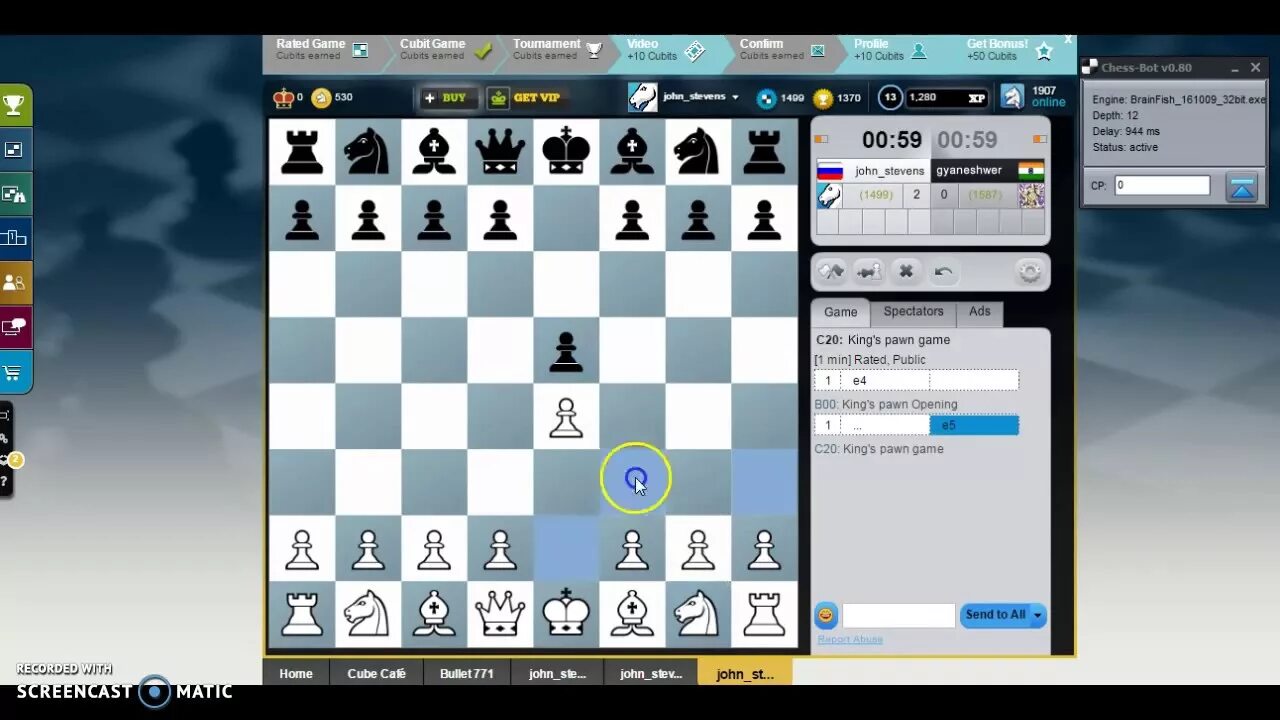Viewport: 1280px width, 720px height.
Task: Click the gyaneshwer player name
Action: 968,171
